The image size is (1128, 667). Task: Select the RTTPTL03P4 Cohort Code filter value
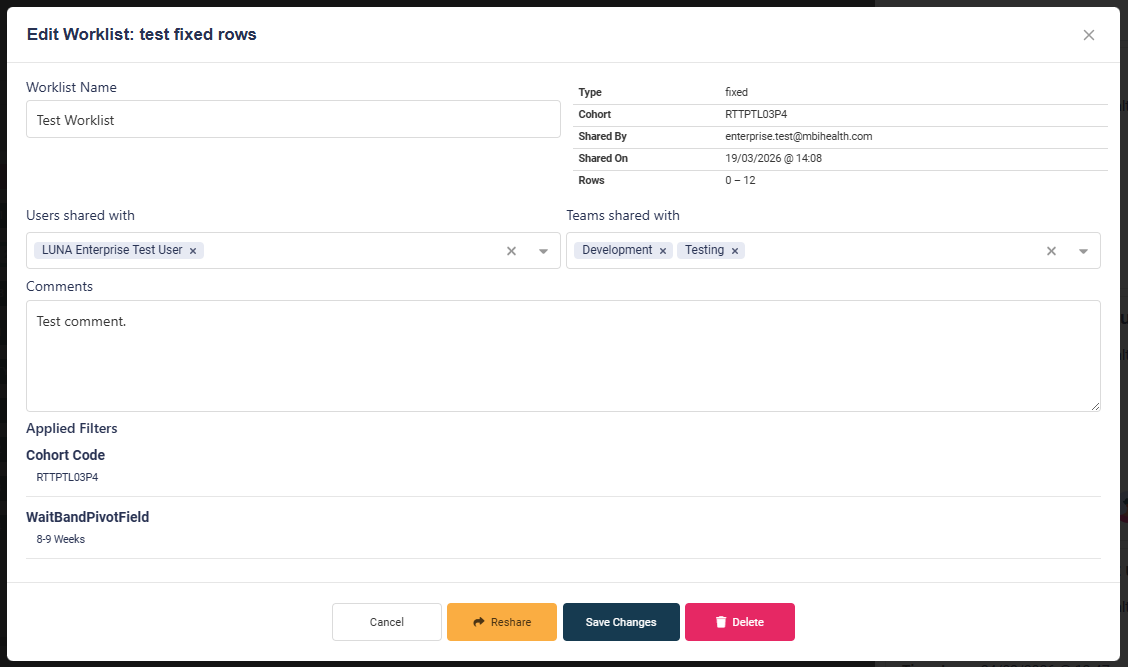coord(66,477)
